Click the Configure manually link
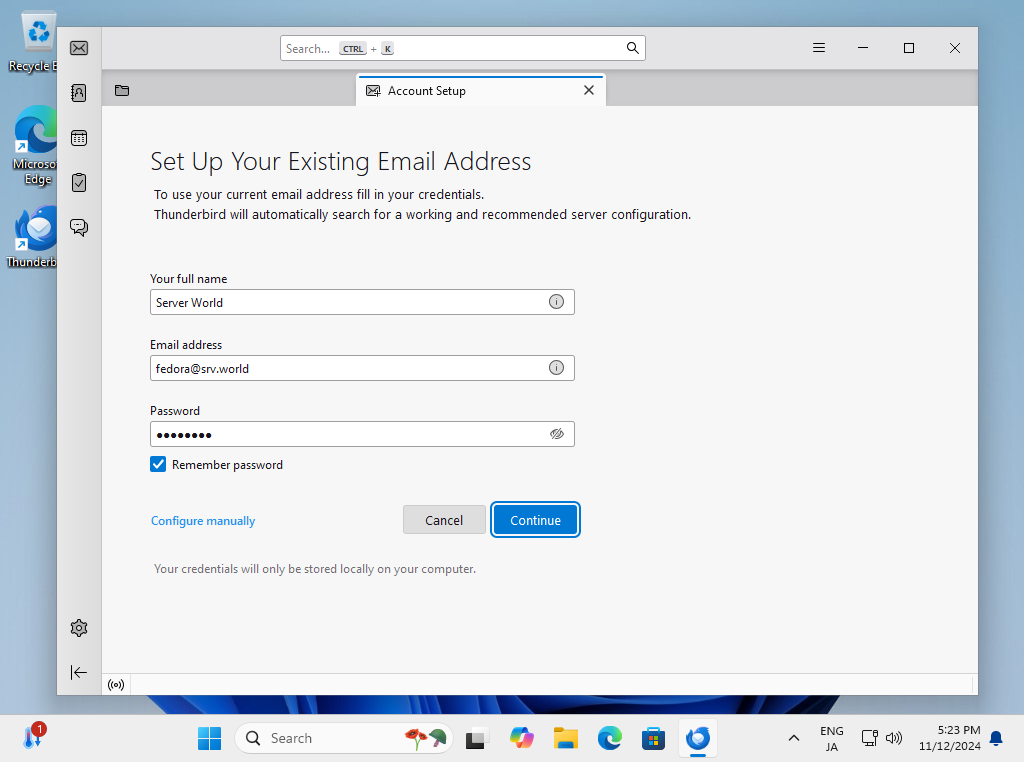This screenshot has height=762, width=1024. point(203,521)
